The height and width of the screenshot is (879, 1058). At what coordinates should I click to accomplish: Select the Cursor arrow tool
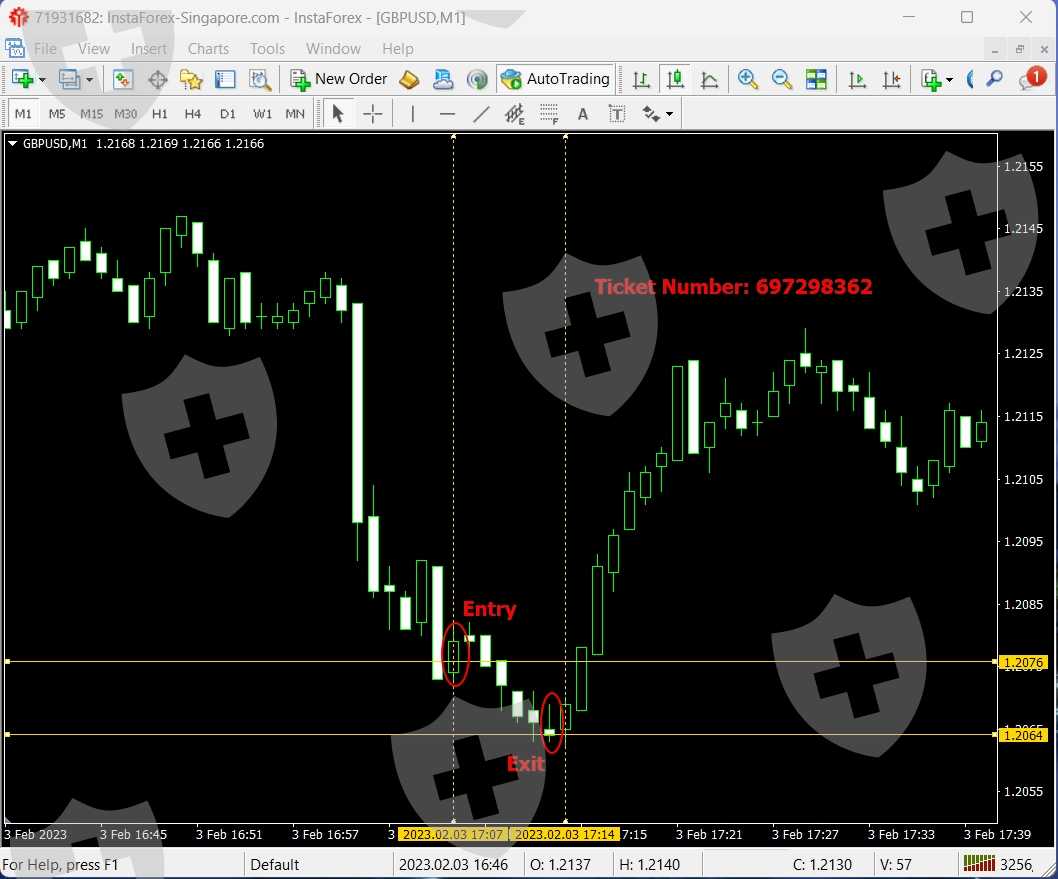coord(338,113)
